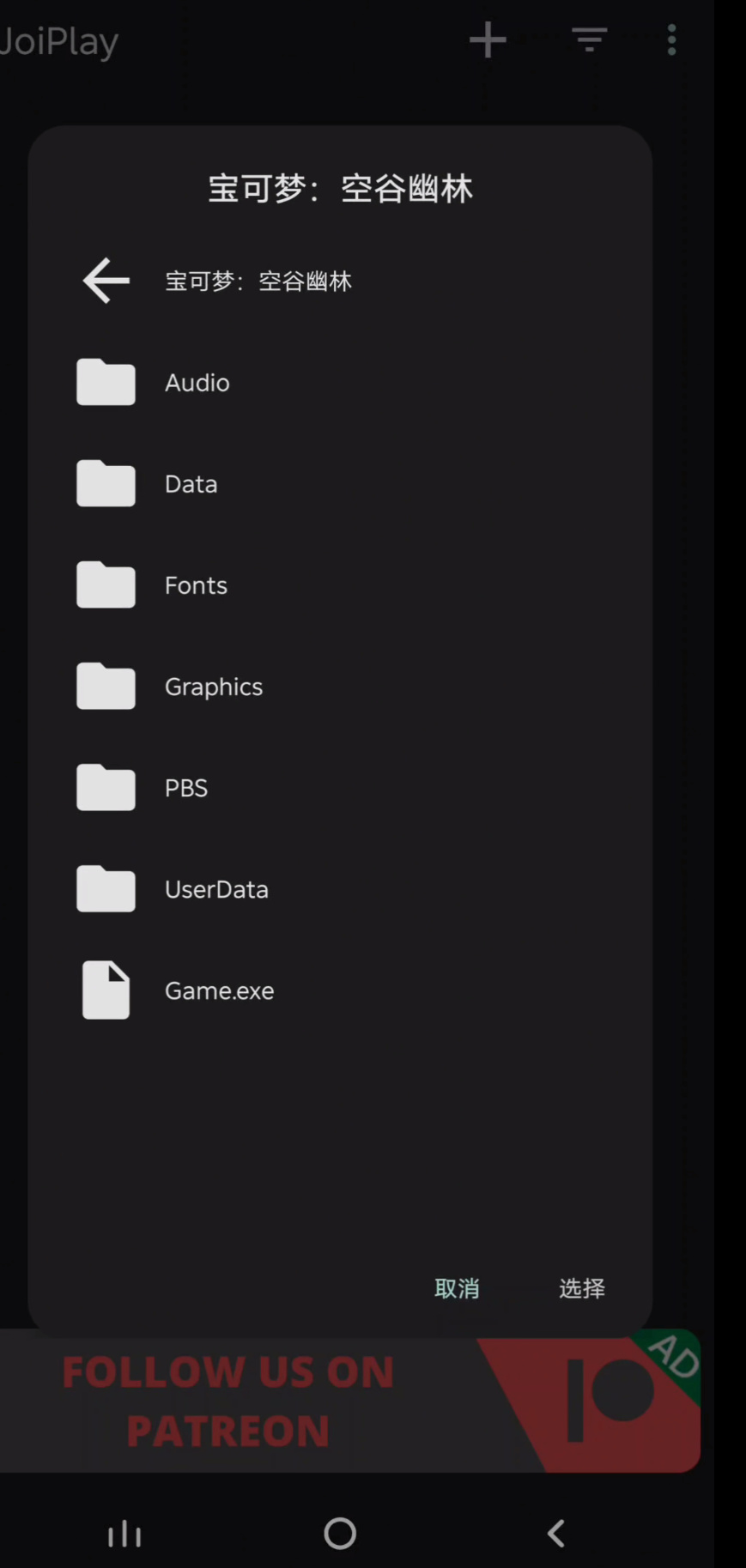Screen dimensions: 746x1568
Task: Tap the Follow Us on Patreon banner
Action: pos(350,1402)
